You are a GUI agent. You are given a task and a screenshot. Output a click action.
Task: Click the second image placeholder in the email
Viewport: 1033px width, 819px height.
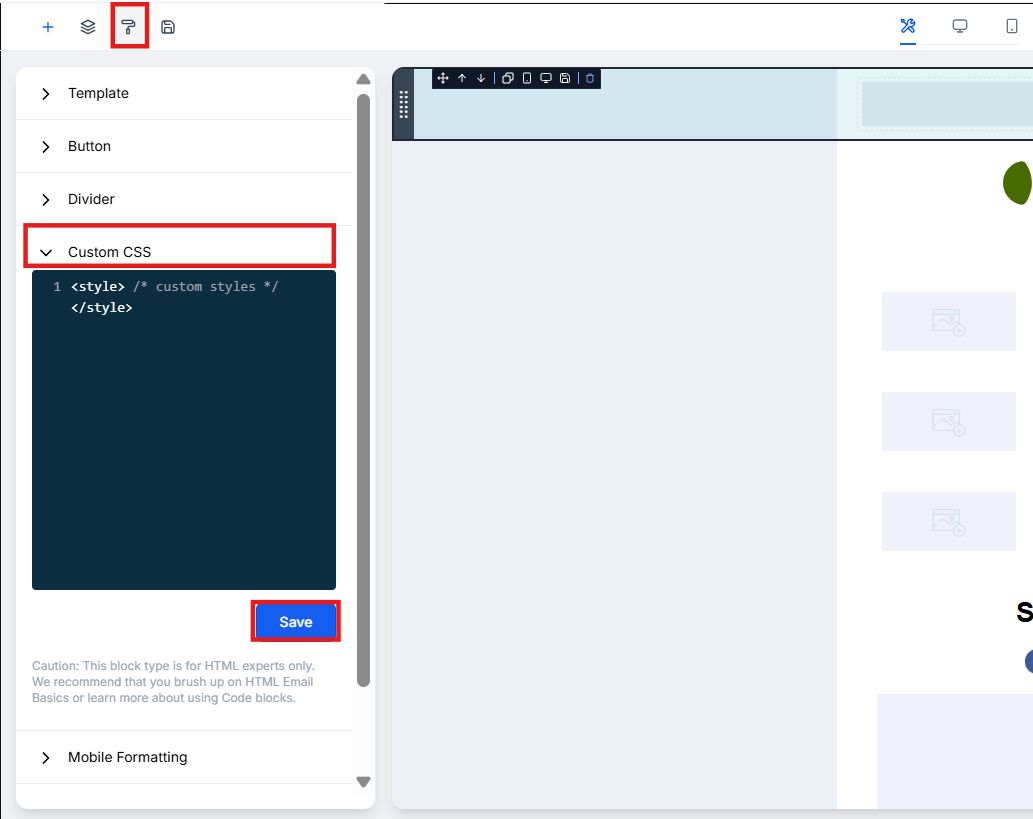[949, 422]
